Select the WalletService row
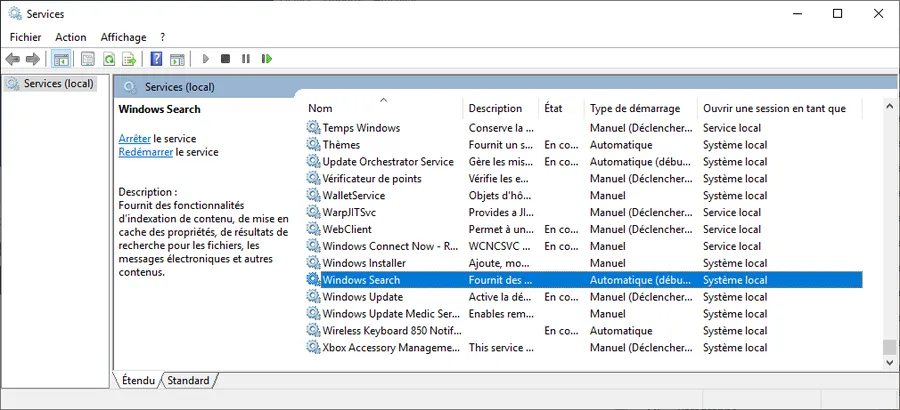 point(584,195)
